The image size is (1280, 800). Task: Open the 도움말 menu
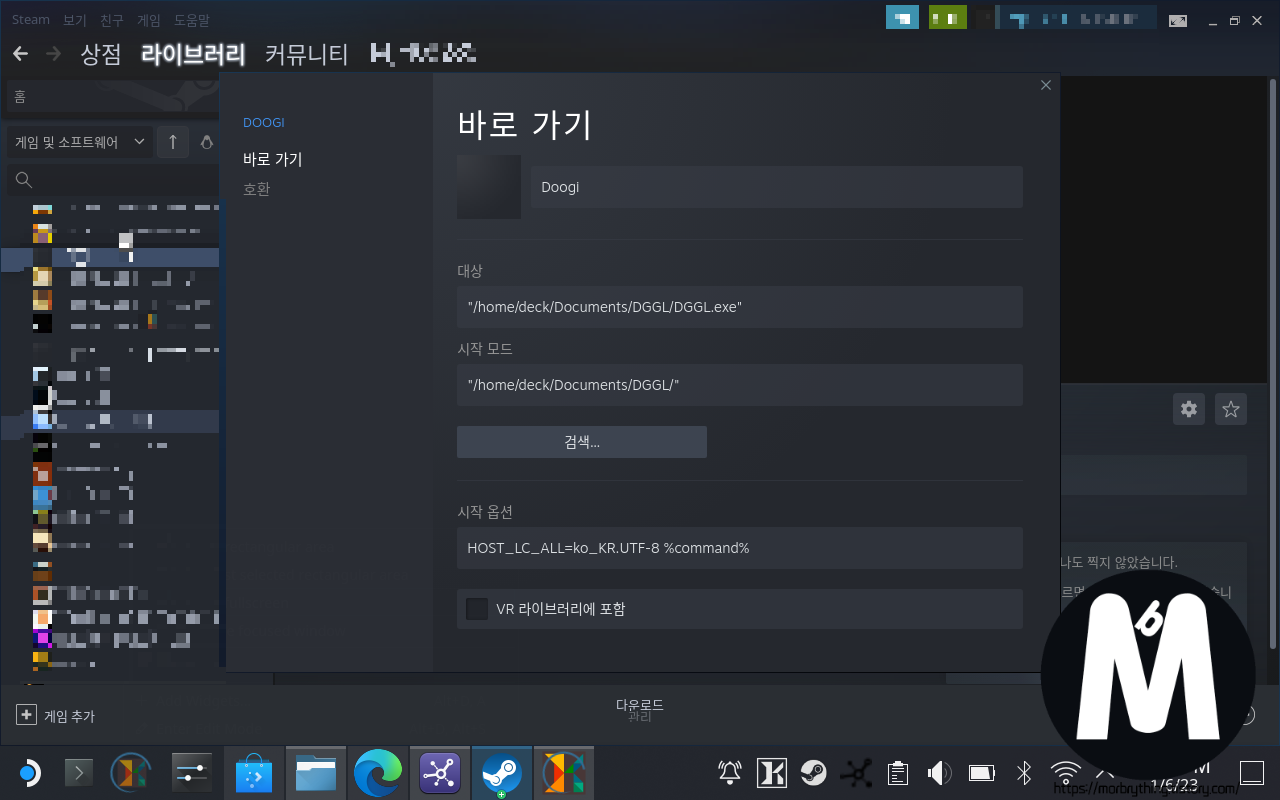click(x=192, y=20)
